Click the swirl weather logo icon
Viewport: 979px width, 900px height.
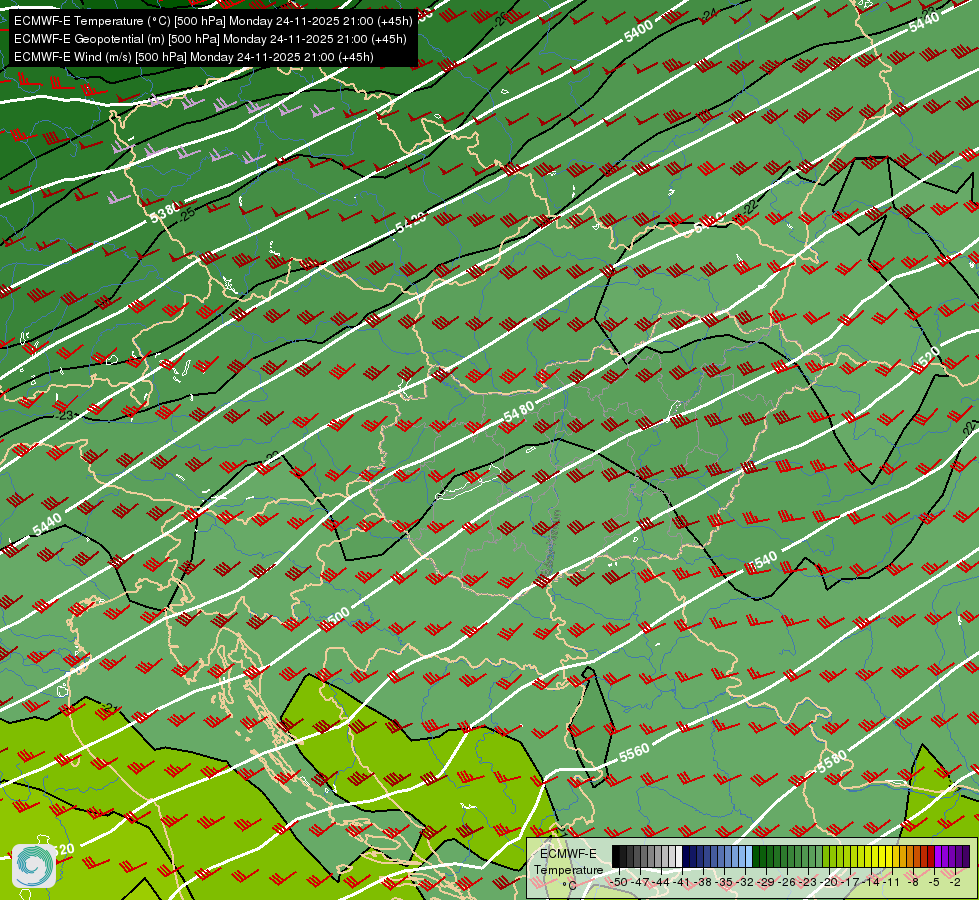pyautogui.click(x=34, y=865)
